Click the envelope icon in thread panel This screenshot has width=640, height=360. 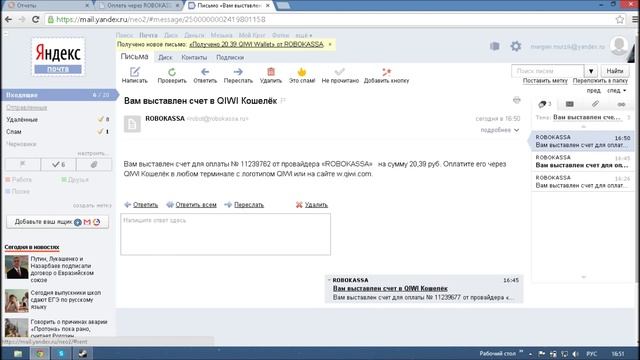pos(569,104)
